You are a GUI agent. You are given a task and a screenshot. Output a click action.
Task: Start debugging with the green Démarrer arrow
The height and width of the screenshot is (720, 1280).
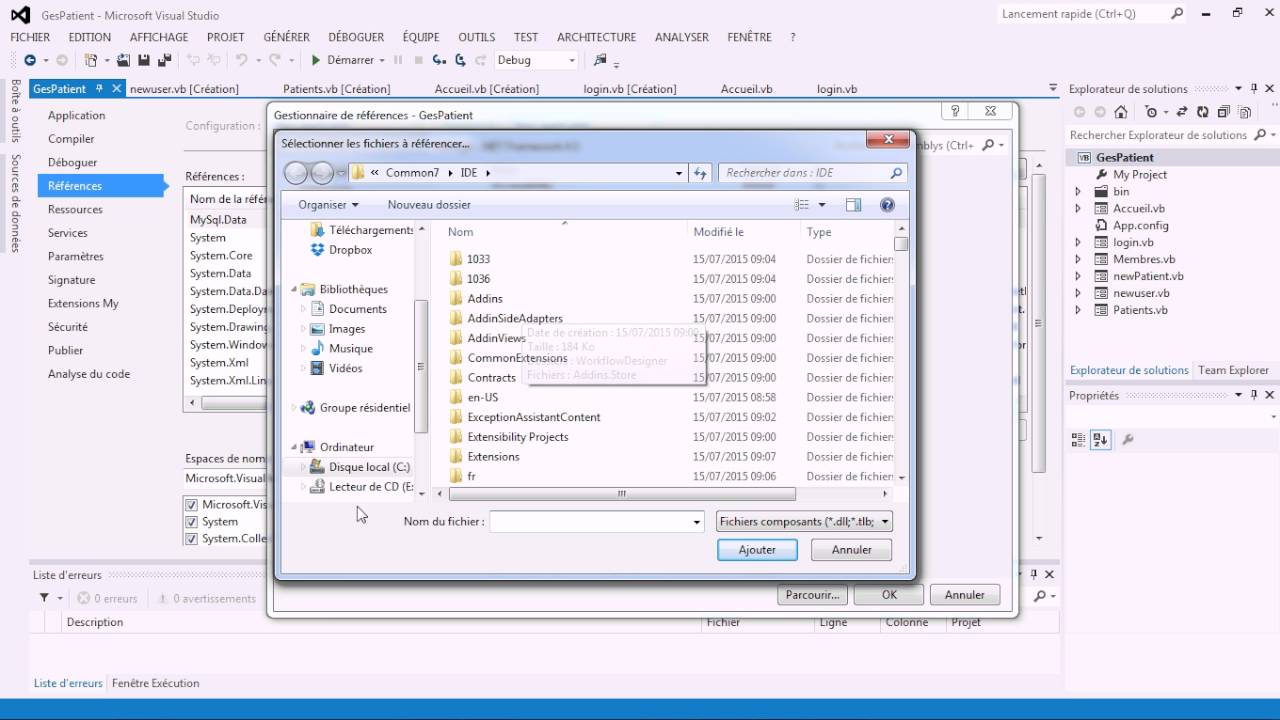(x=316, y=60)
